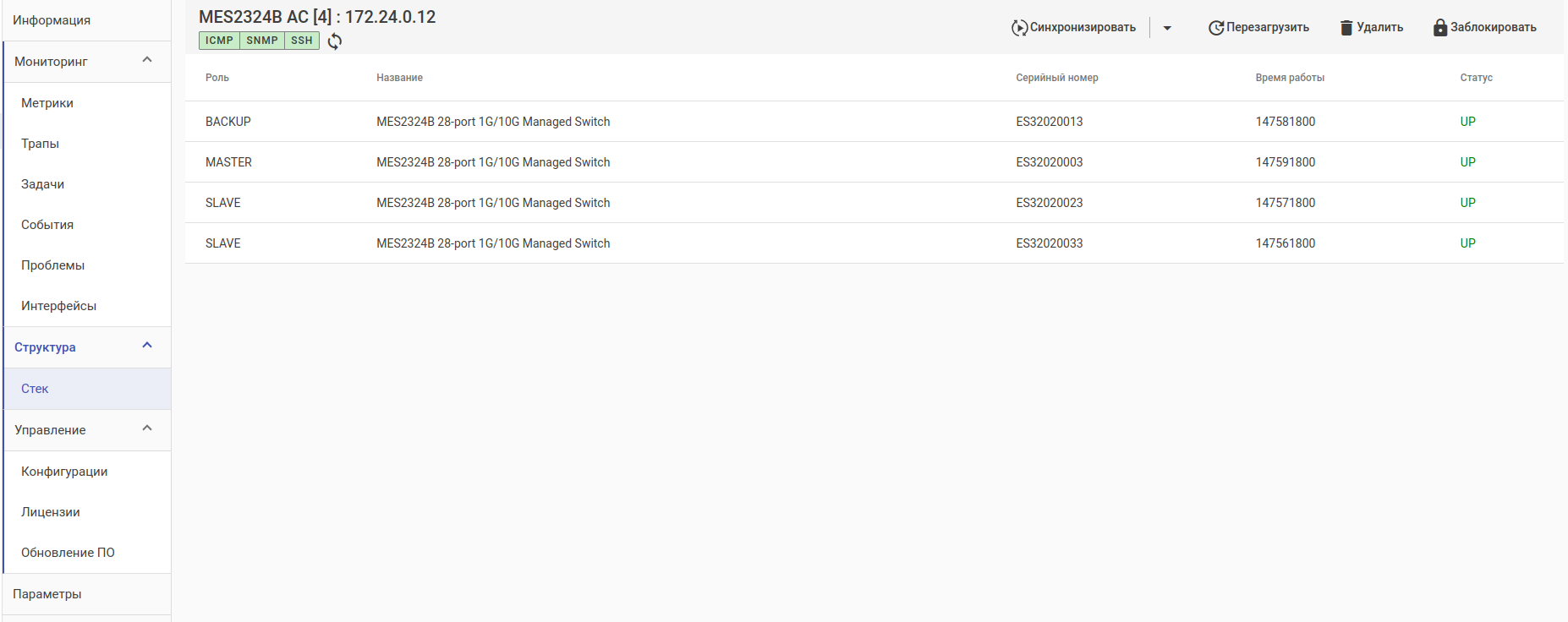1568x622 pixels.
Task: Click the Серийный номер column header
Action: [x=1057, y=78]
